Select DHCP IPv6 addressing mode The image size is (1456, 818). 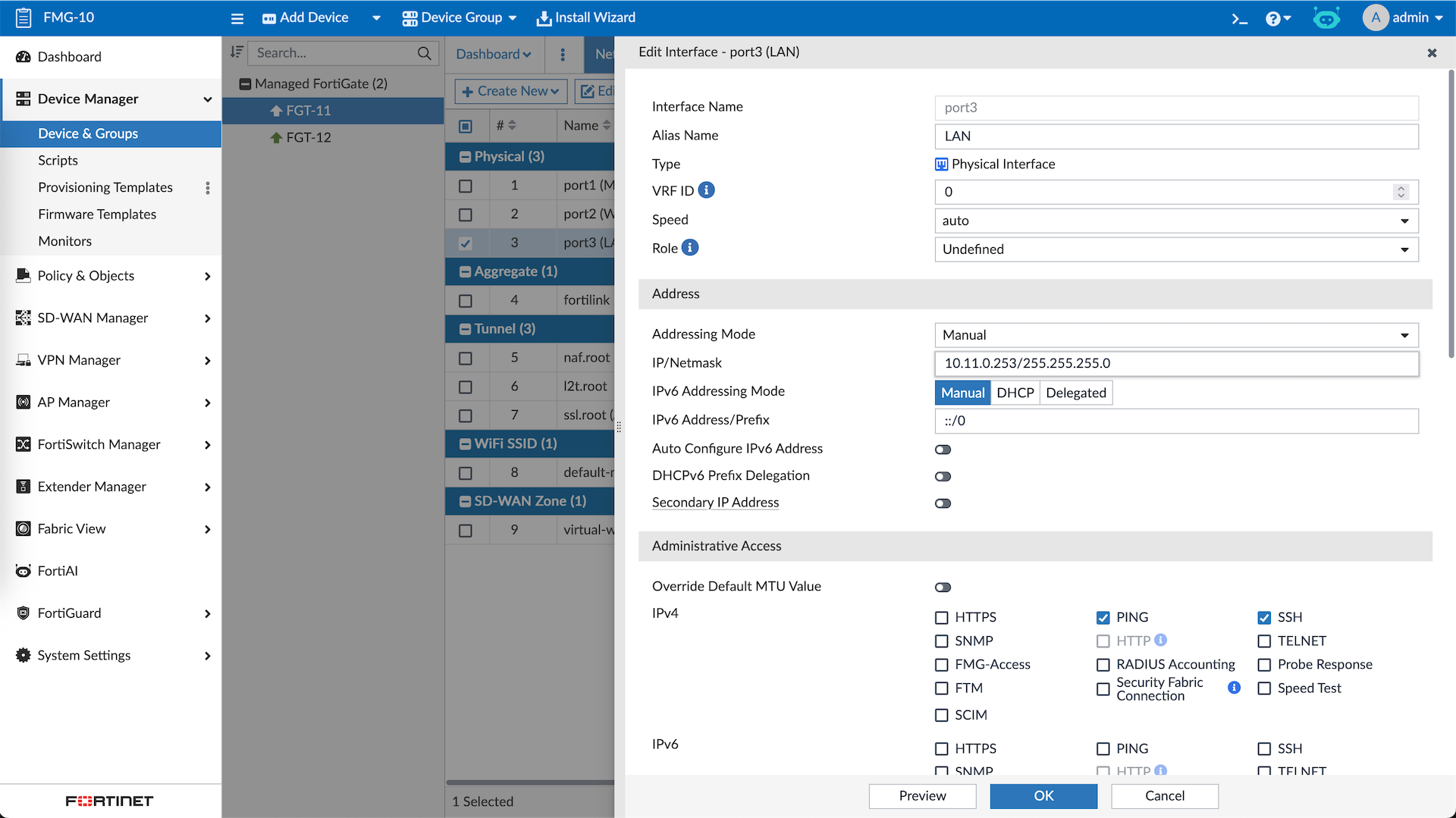pos(1015,393)
